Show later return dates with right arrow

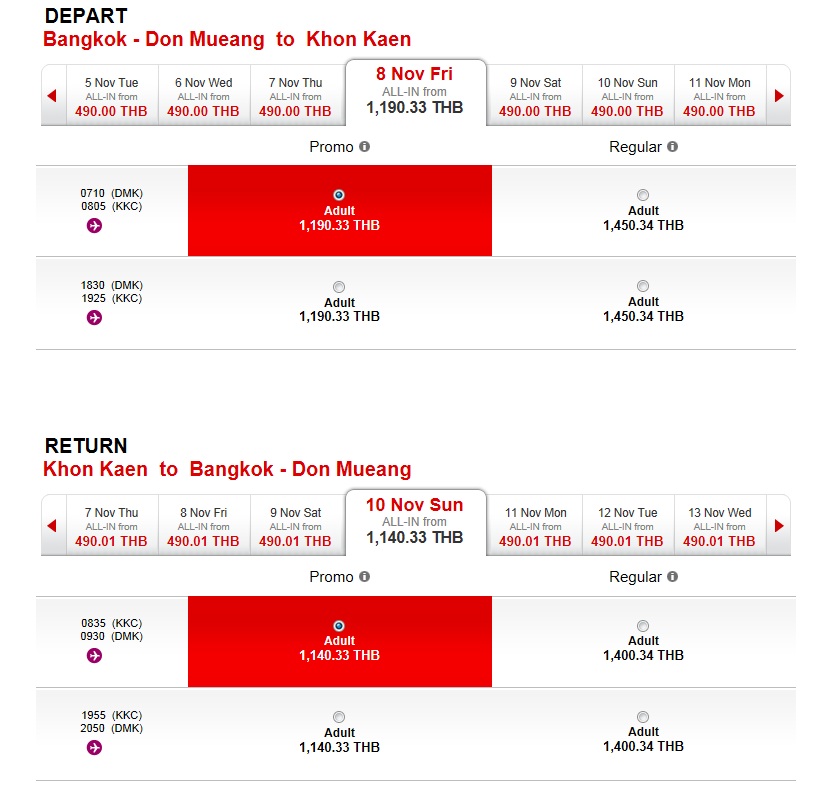click(779, 526)
